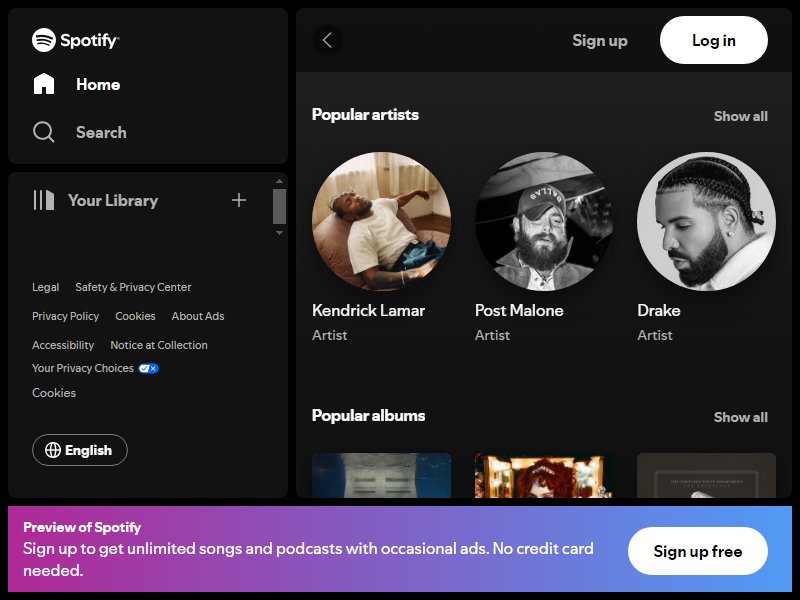
Task: Open Post Malone artist photo
Action: pyautogui.click(x=544, y=221)
